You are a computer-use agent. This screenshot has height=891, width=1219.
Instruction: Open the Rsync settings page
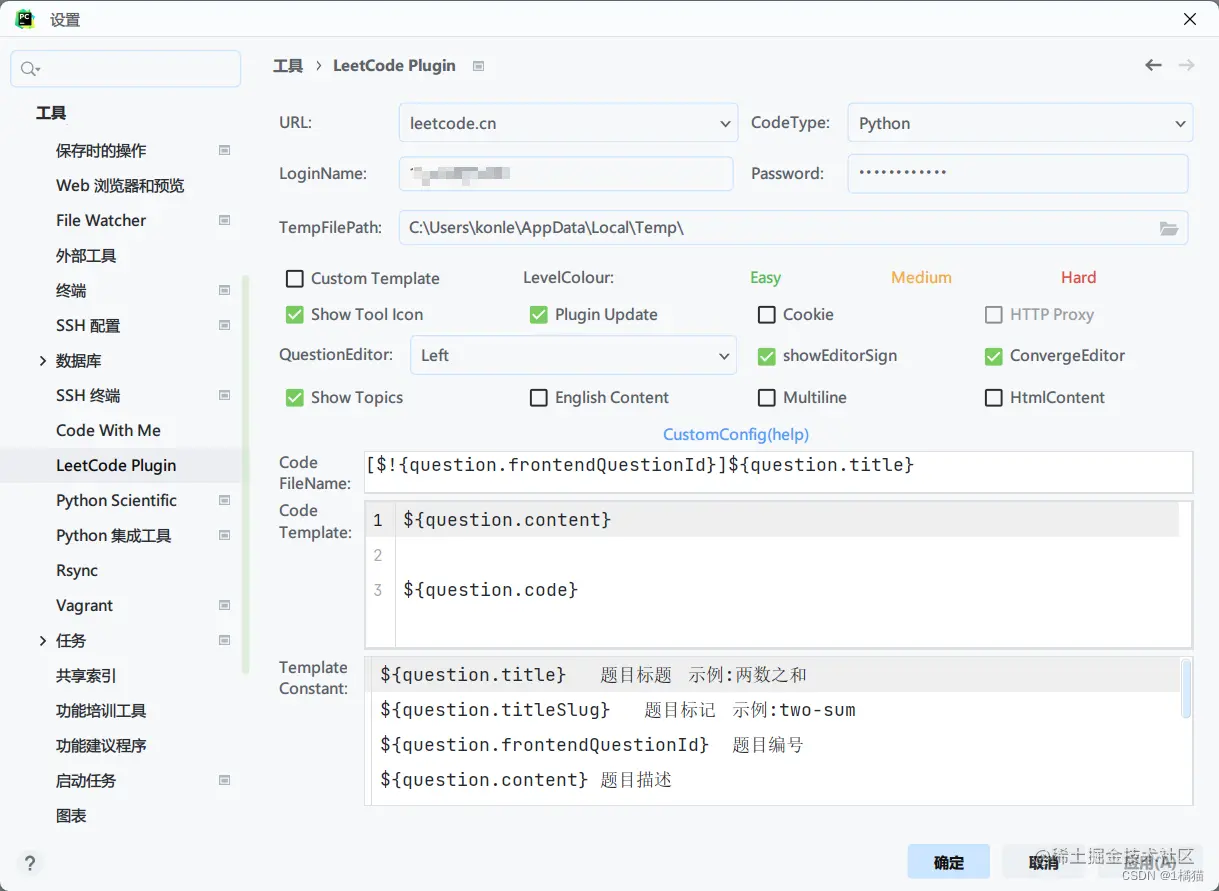tap(77, 570)
